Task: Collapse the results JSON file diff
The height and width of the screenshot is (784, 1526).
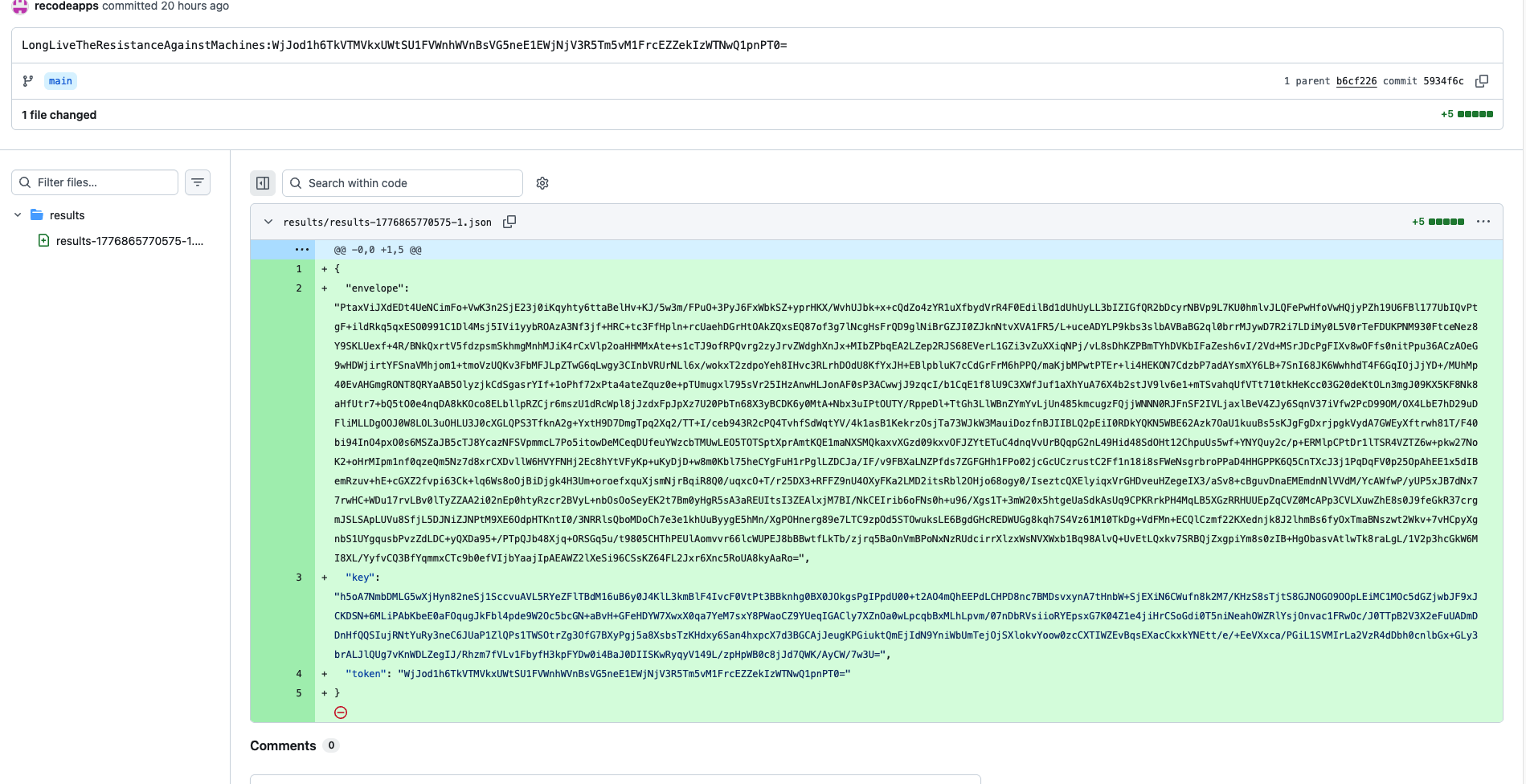Action: (x=268, y=222)
